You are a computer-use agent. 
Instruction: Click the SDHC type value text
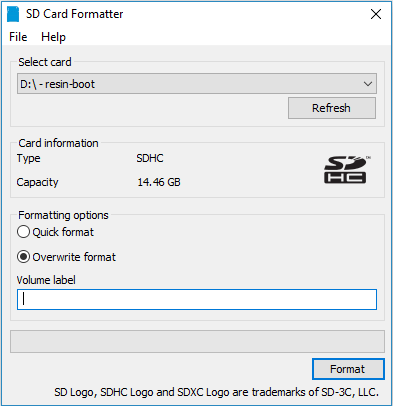point(150,158)
